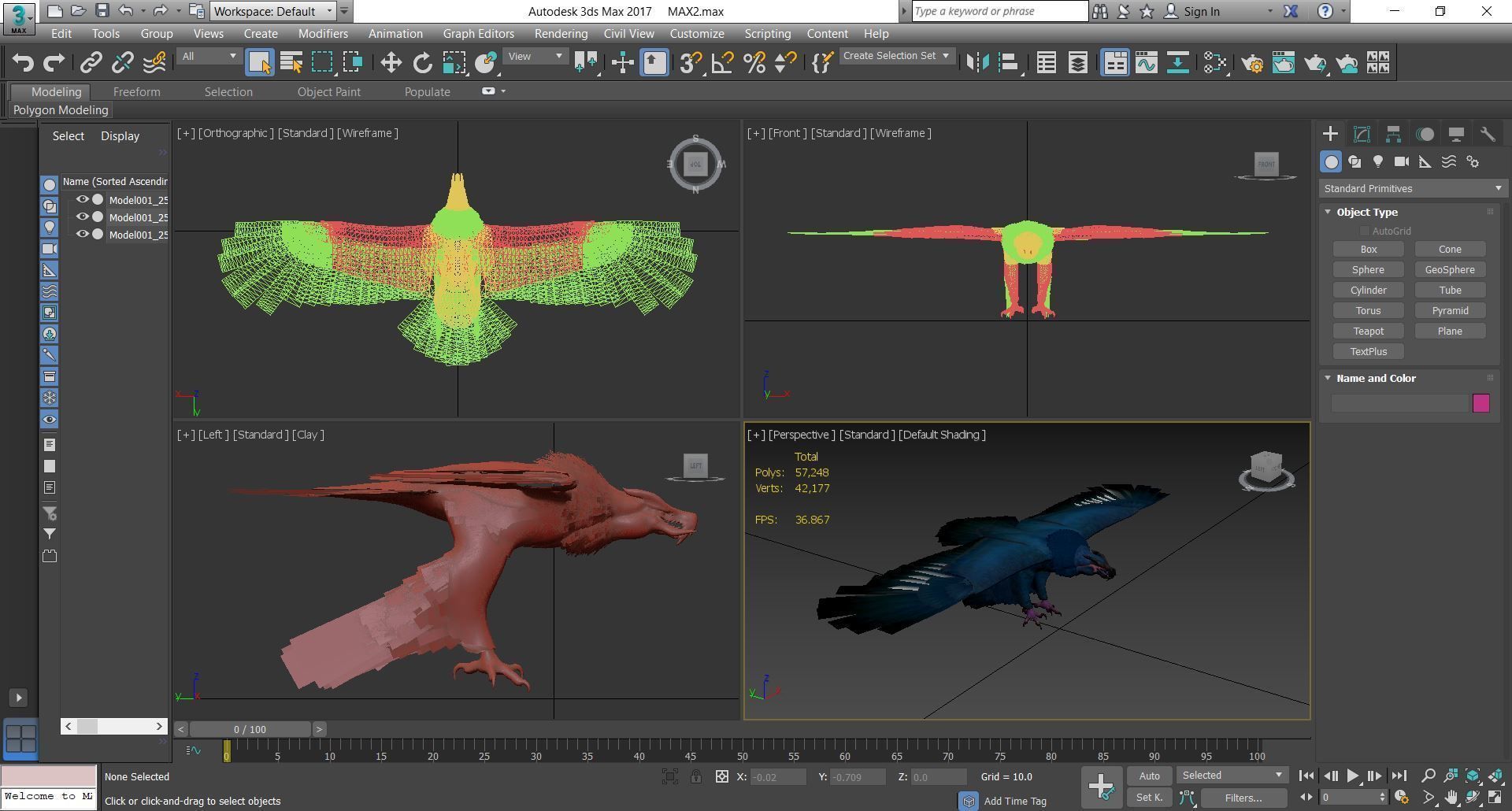Toggle Auto Key mode
Image resolution: width=1512 pixels, height=811 pixels.
click(x=1149, y=776)
